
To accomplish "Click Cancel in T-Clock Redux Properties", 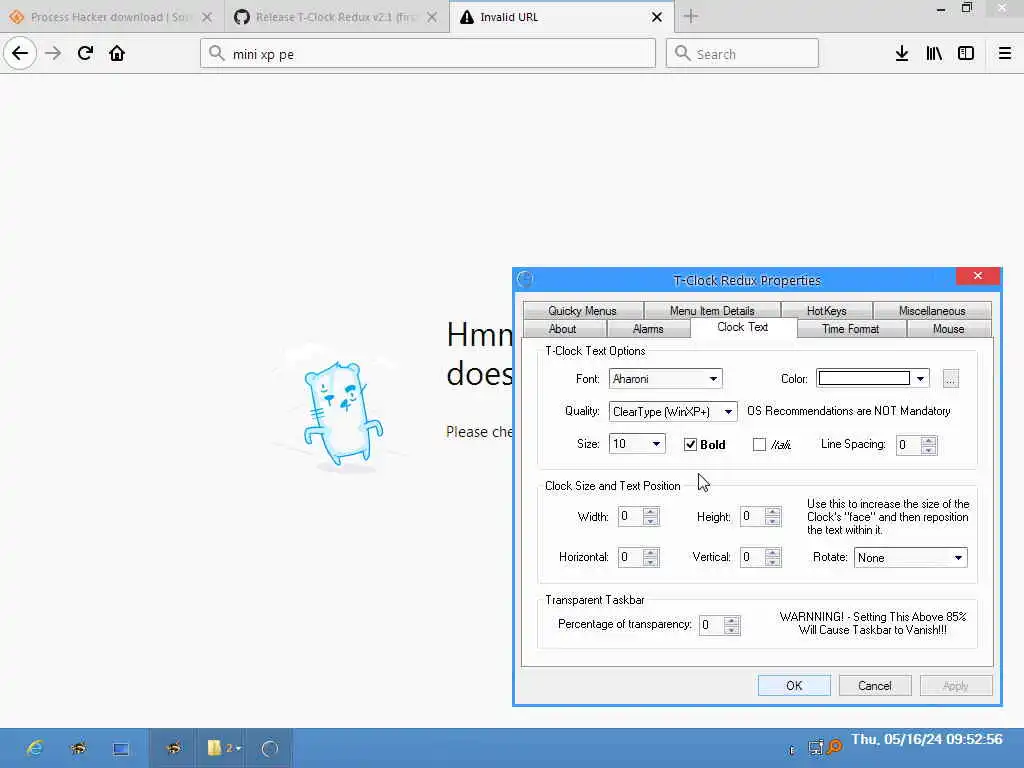I will click(874, 686).
